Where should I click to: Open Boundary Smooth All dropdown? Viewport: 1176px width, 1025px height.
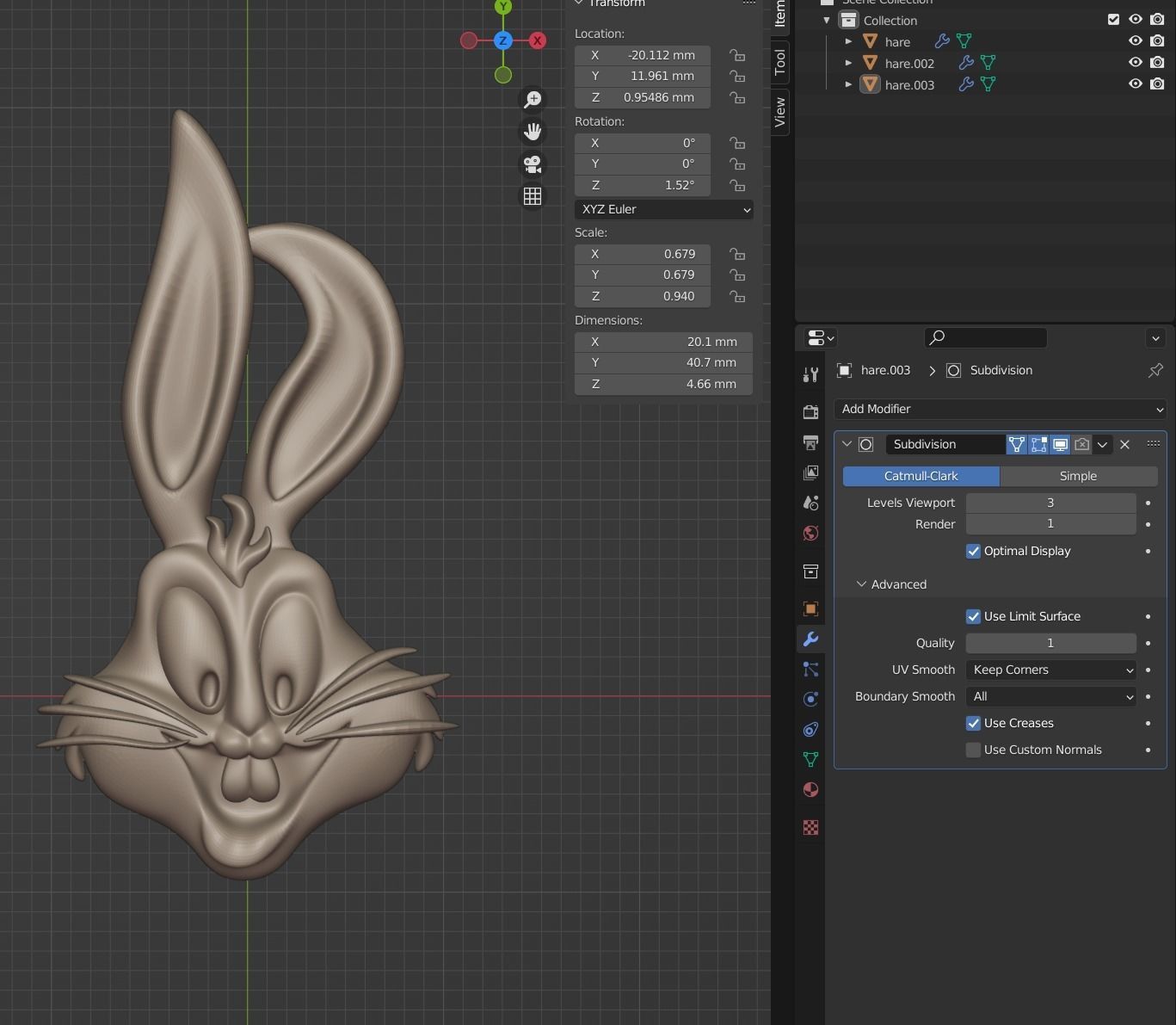pos(1050,696)
